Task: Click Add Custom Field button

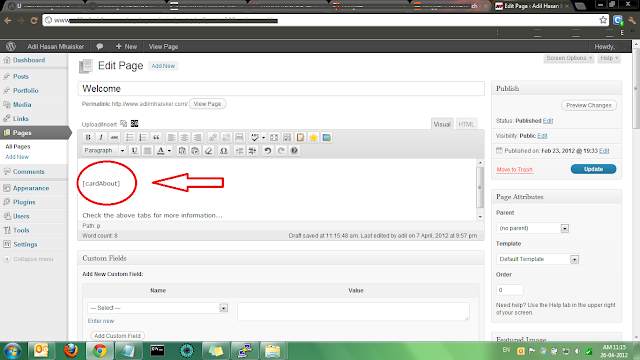Action: click(x=118, y=336)
